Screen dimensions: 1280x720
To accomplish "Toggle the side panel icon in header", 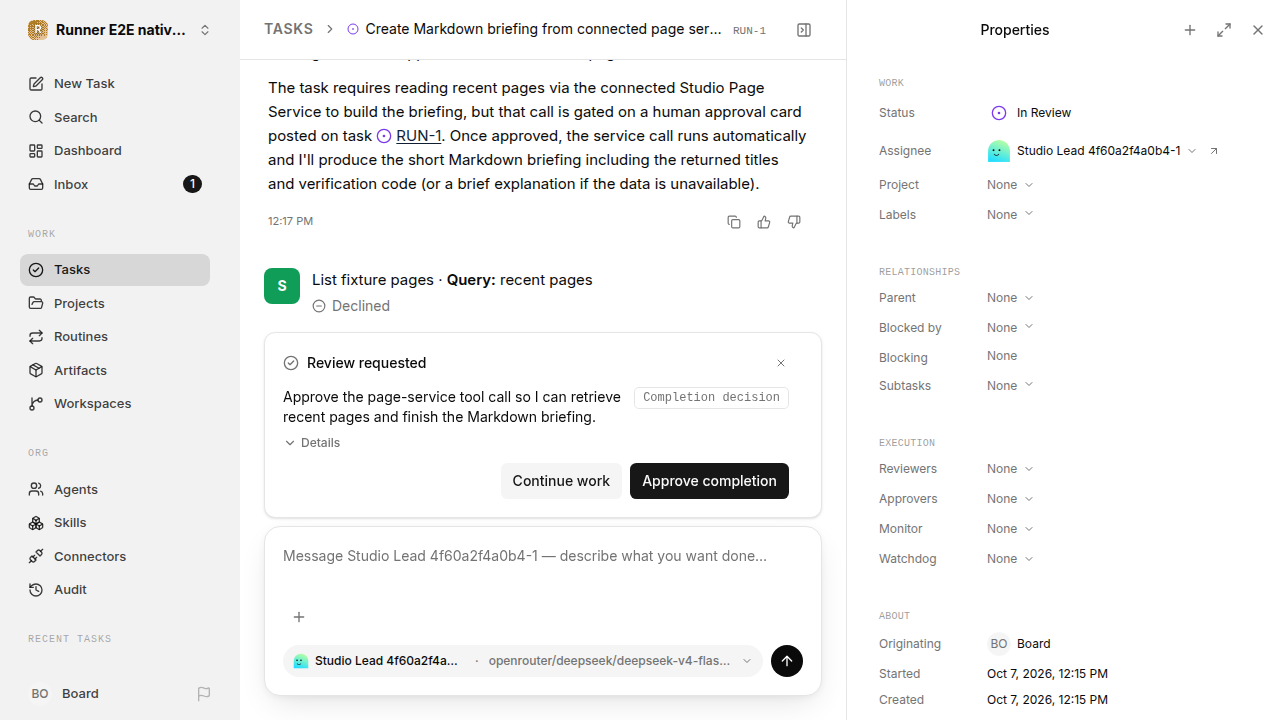I will point(804,30).
